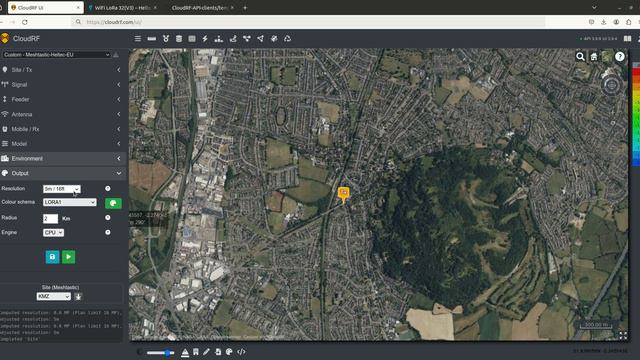Open the satellite tool icon
640x360 pixels.
[x=274, y=39]
